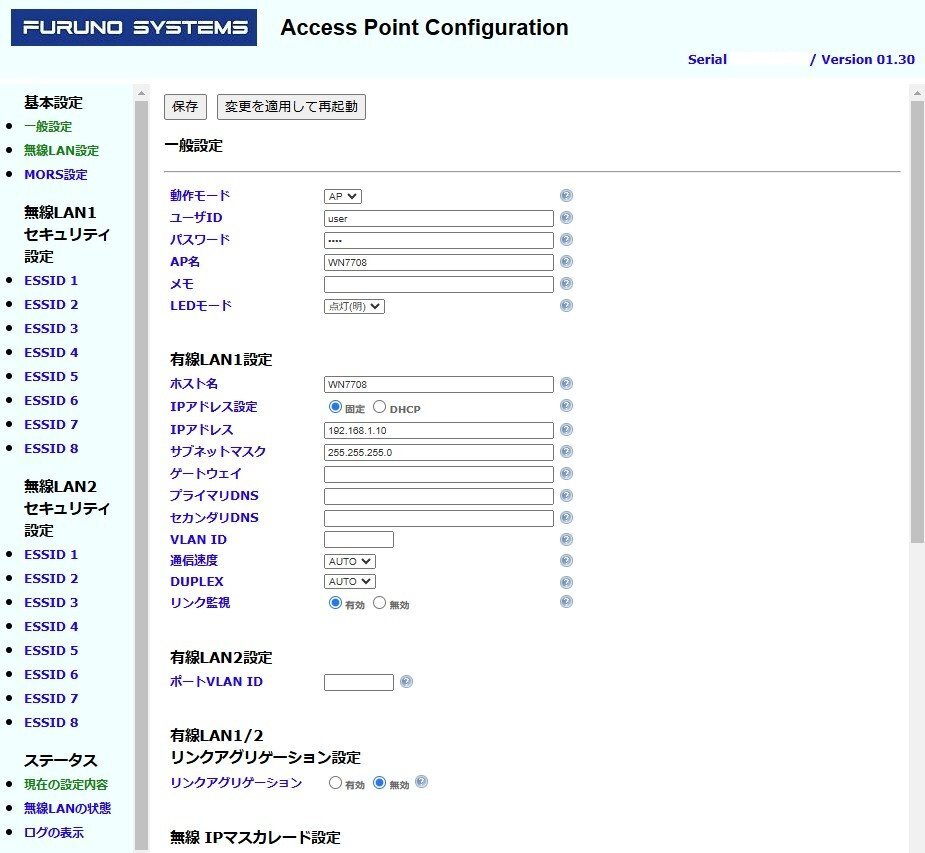Enable リンクアグリゲーション with 有効 radio

point(335,784)
